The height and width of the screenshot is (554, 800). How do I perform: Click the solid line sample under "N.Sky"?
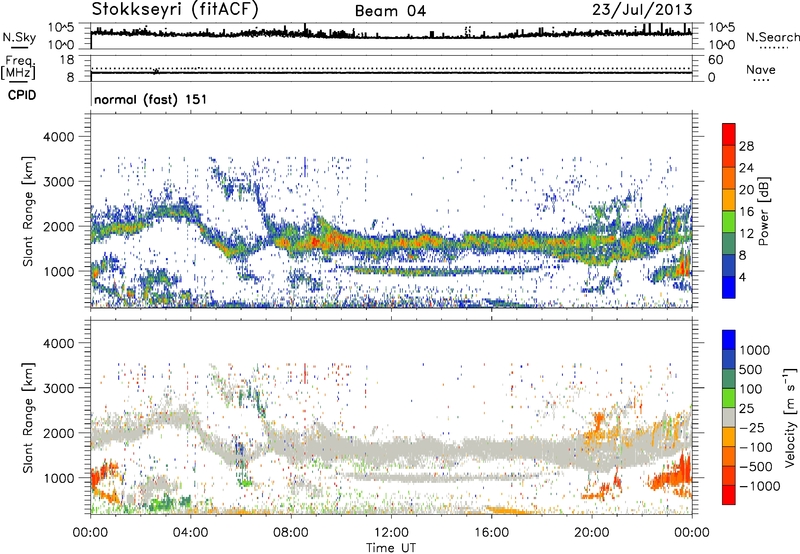click(19, 48)
